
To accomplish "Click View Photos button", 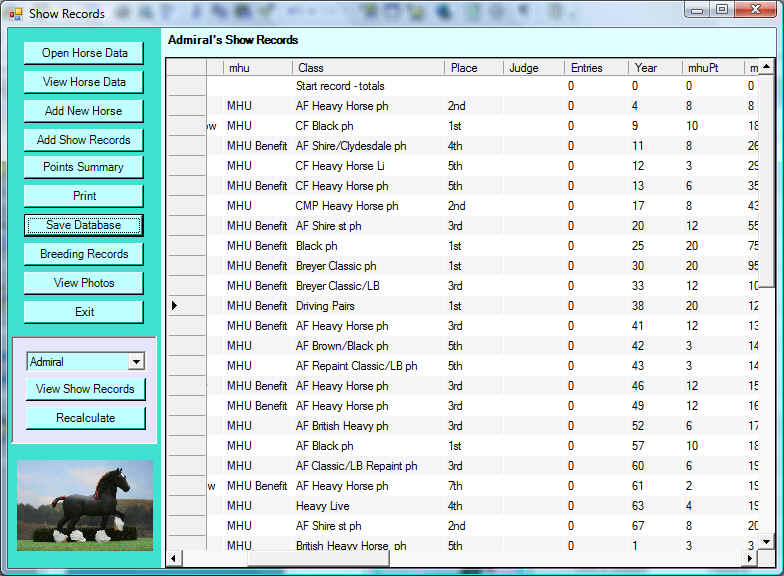I will pyautogui.click(x=84, y=283).
